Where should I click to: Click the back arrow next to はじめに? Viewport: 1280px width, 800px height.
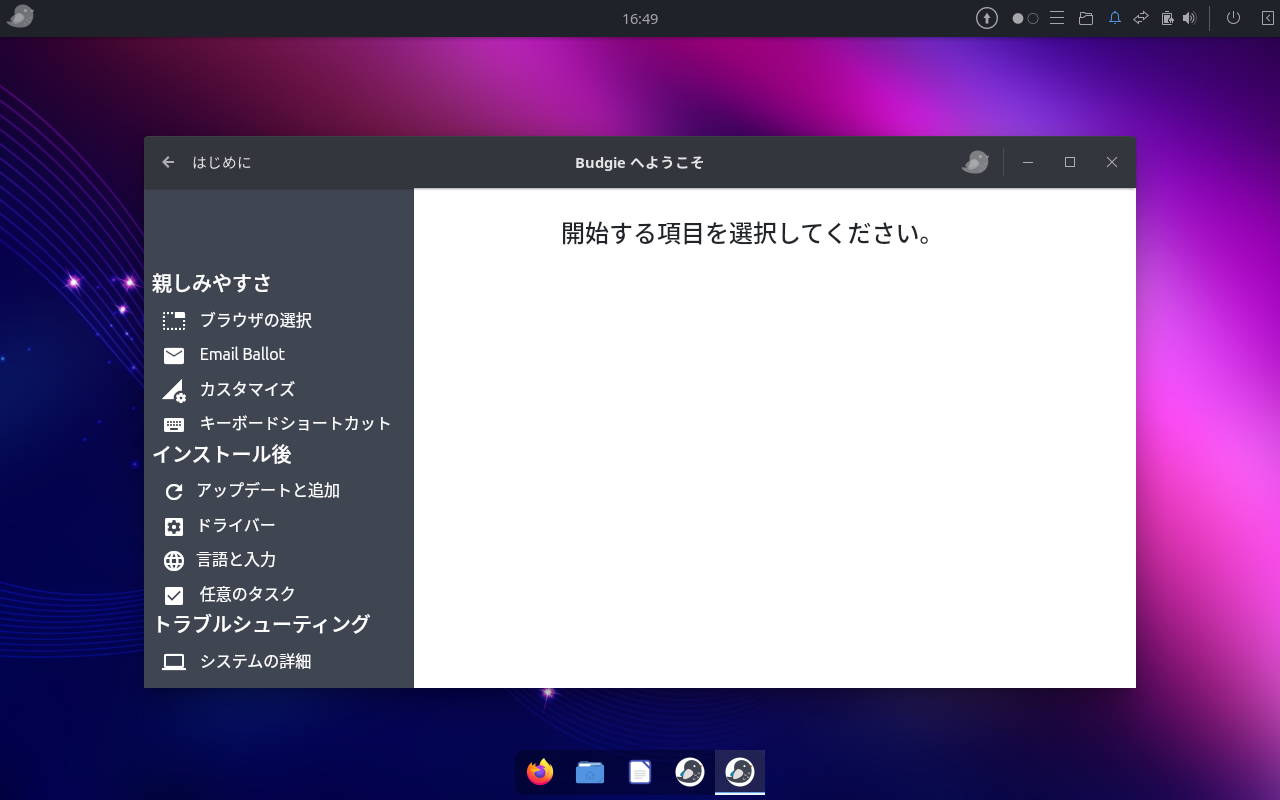tap(167, 161)
